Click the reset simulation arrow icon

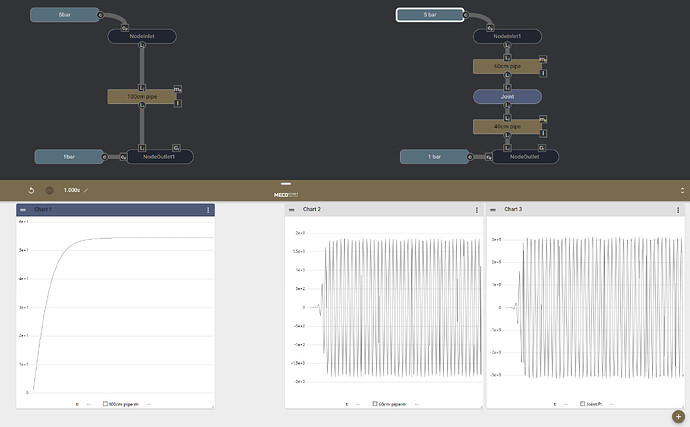[31, 190]
